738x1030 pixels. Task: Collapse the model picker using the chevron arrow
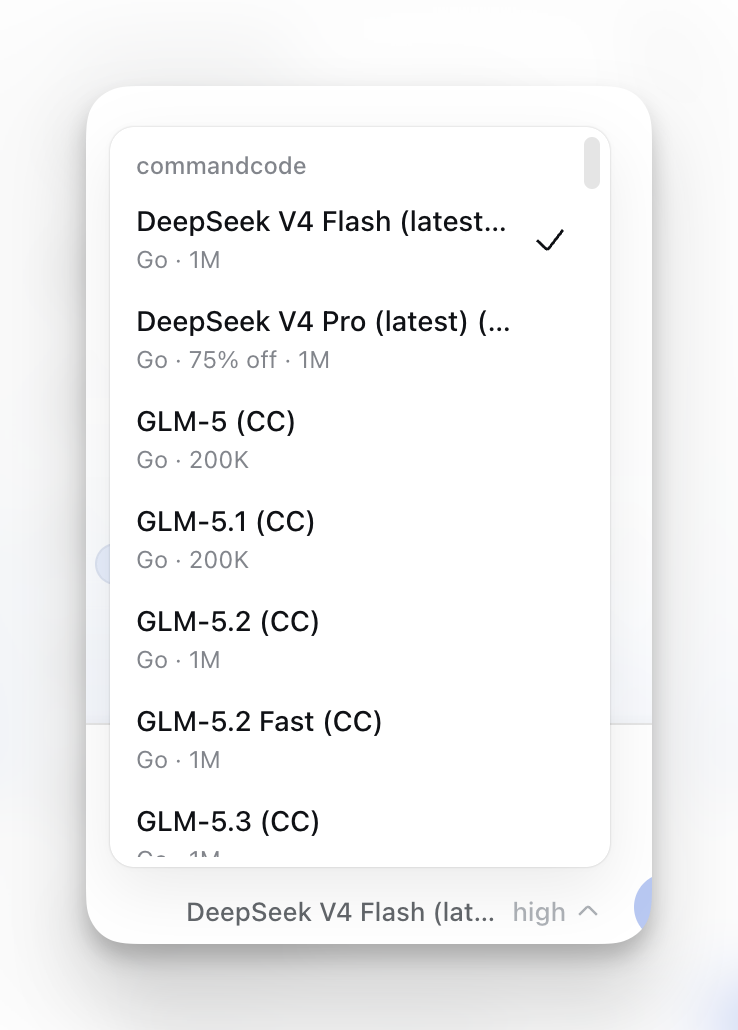pyautogui.click(x=588, y=911)
